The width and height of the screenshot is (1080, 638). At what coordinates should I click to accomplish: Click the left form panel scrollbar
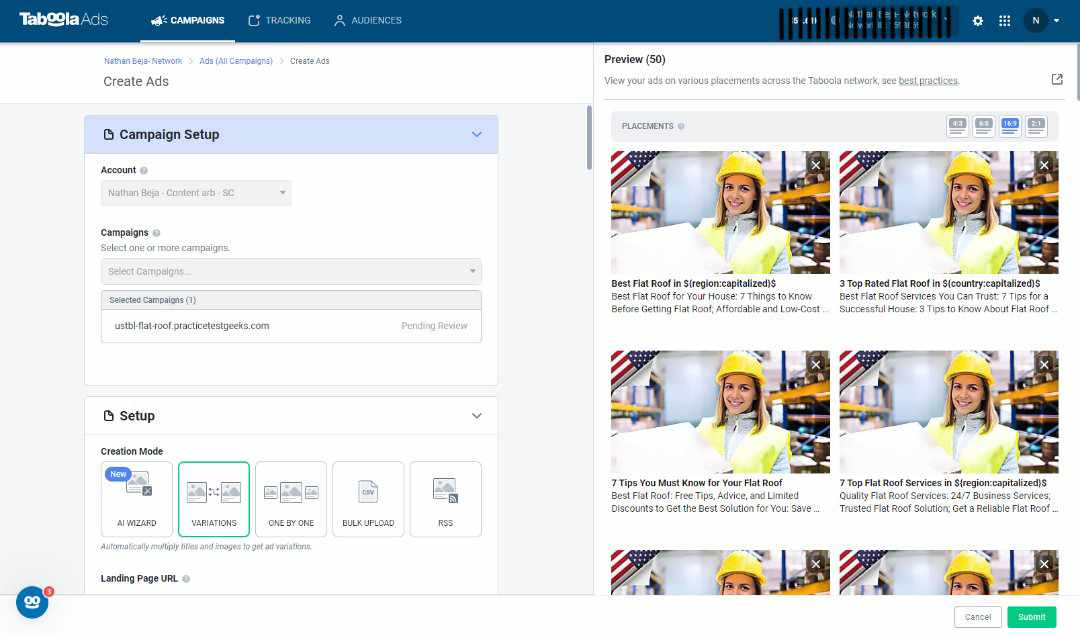589,138
